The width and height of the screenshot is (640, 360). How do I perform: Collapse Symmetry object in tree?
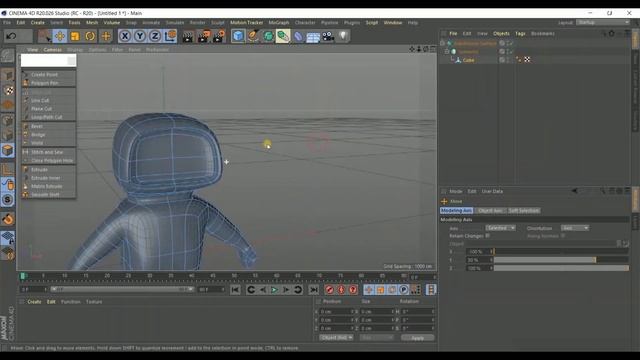447,51
